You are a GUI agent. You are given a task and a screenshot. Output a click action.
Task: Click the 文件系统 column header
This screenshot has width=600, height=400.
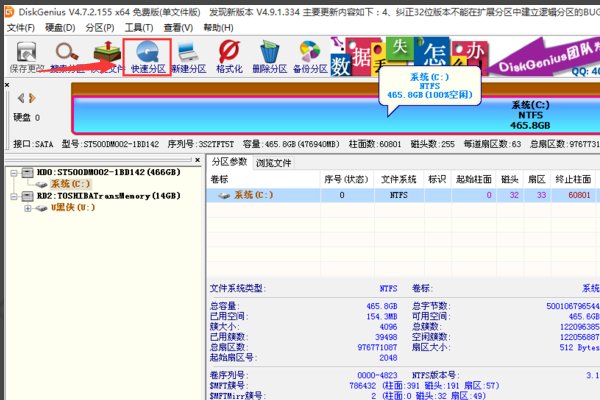click(398, 179)
